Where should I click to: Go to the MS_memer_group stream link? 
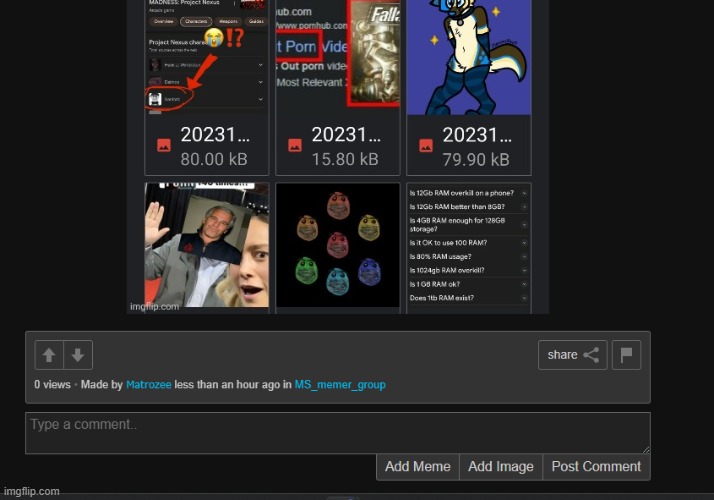click(x=340, y=385)
